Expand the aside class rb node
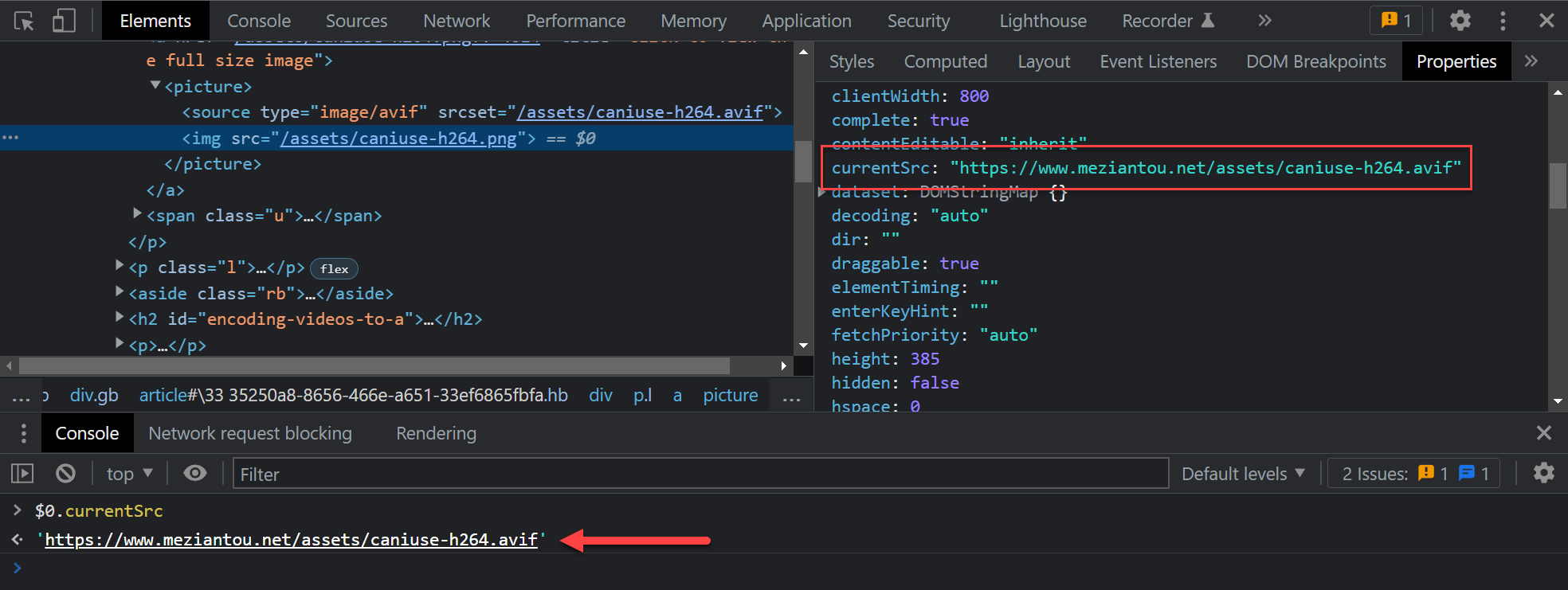The height and width of the screenshot is (590, 1568). pyautogui.click(x=120, y=292)
